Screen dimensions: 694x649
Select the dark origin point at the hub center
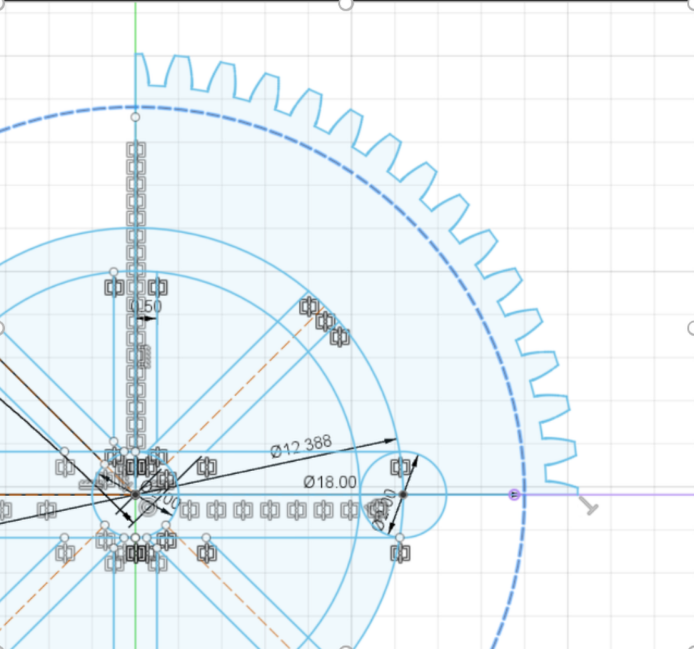(135, 494)
